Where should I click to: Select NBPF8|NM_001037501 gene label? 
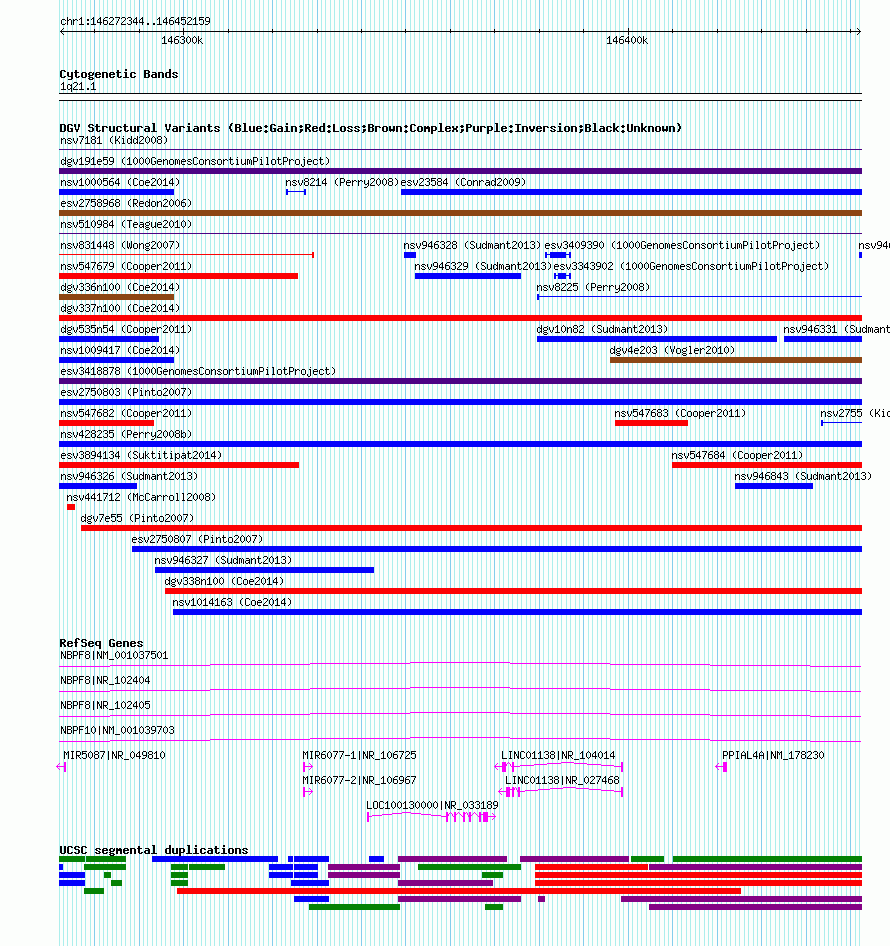point(114,655)
